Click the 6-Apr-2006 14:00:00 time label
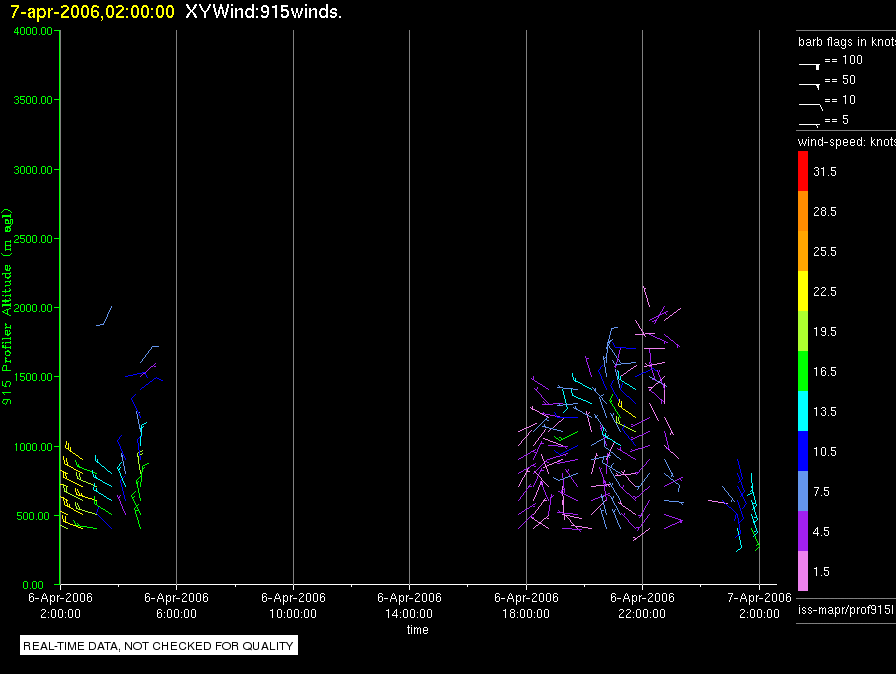 pos(409,605)
